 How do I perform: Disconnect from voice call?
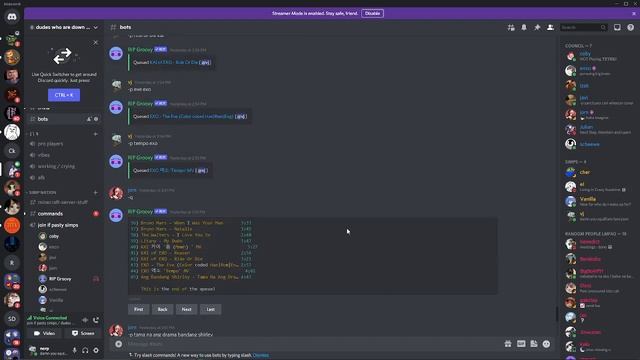coord(96,320)
